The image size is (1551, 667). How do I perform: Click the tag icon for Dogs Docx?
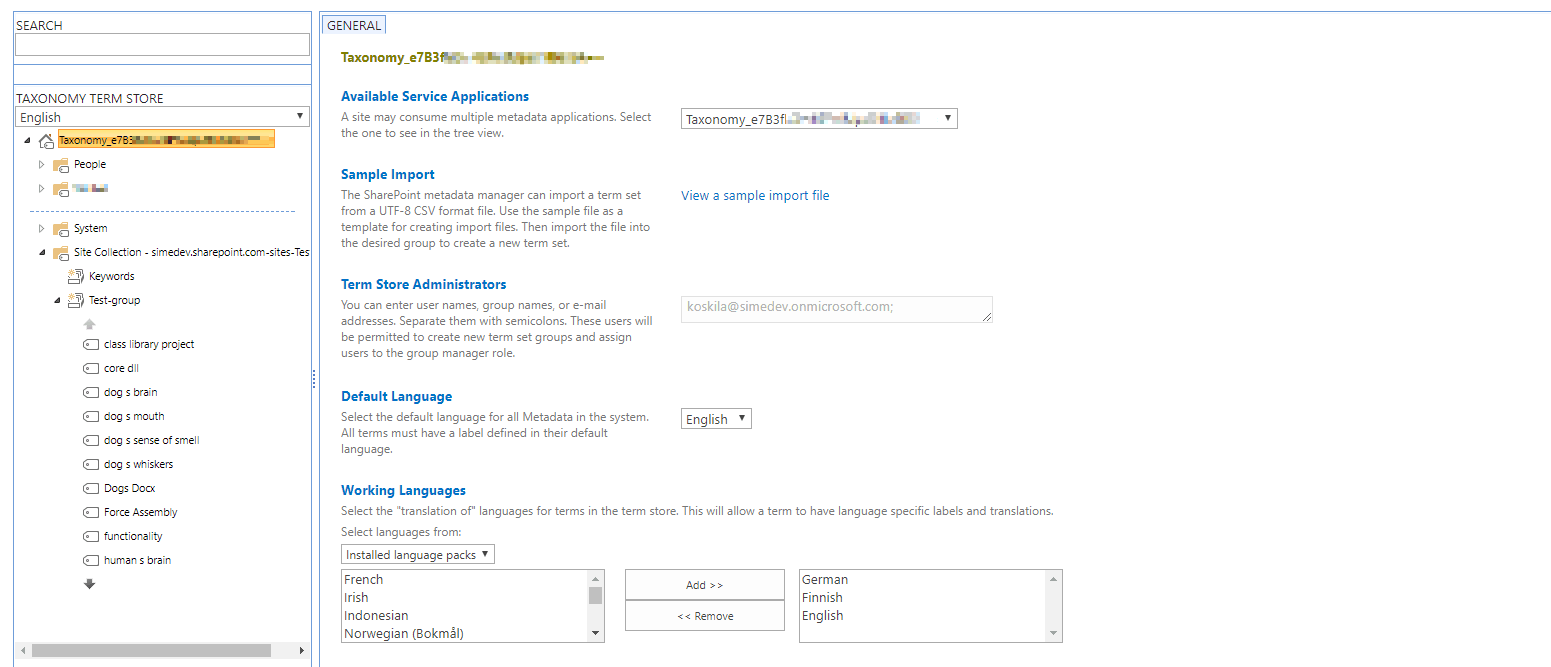coord(91,488)
